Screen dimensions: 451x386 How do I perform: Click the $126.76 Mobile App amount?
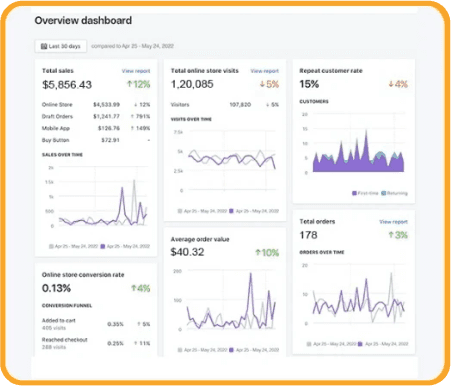109,128
